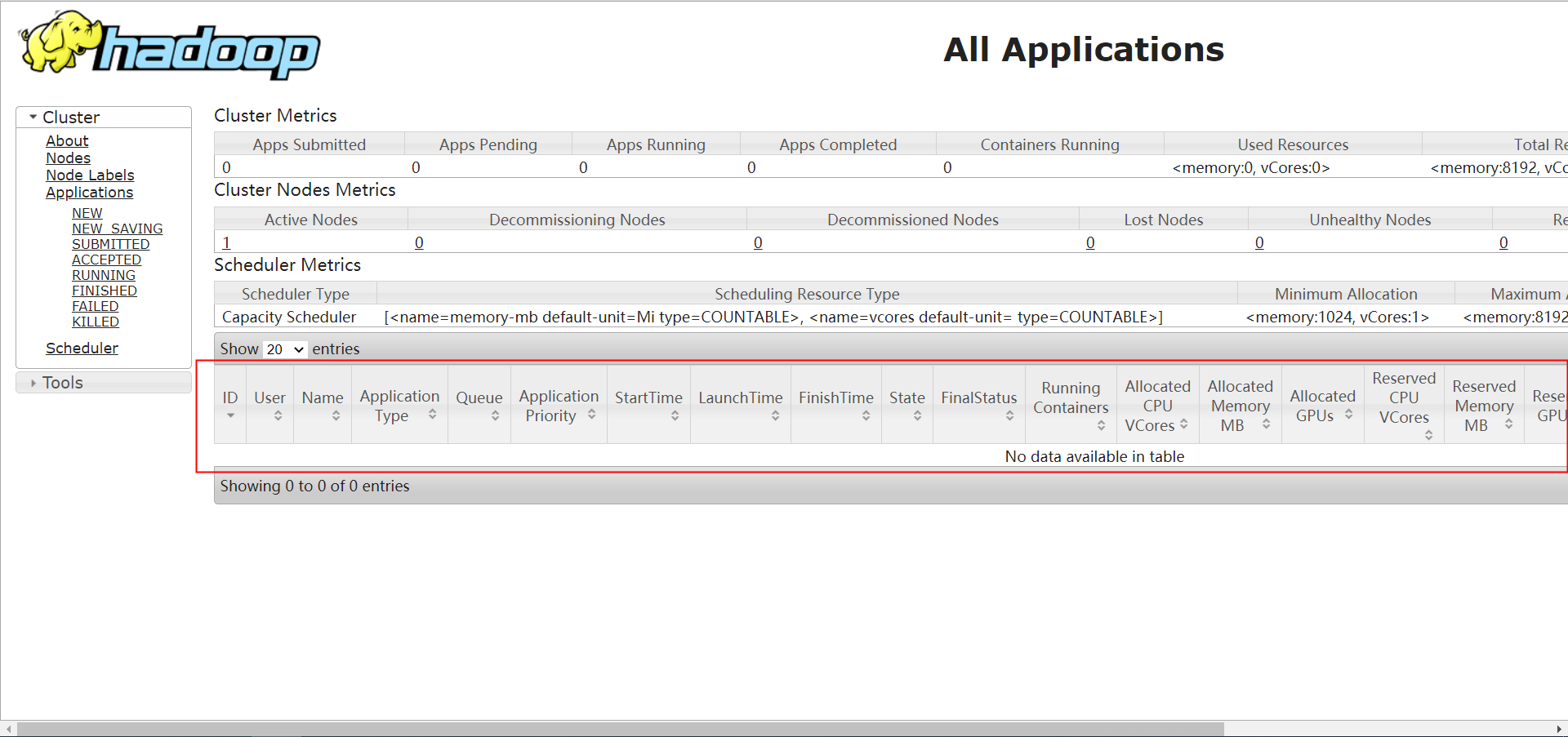Click '<memory:0, vCores:0>' used resources value
Image resolution: width=1568 pixels, height=737 pixels.
[x=1251, y=167]
